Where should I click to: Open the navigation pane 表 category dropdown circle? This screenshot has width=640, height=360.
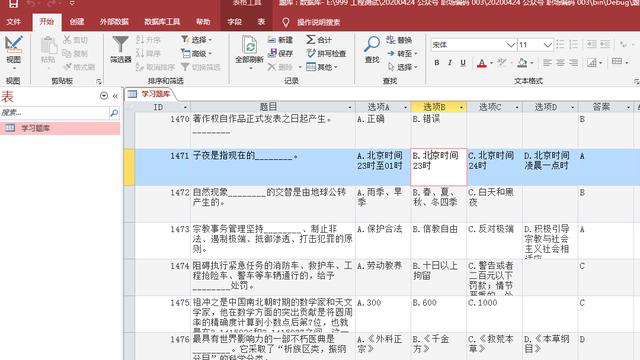[x=104, y=96]
